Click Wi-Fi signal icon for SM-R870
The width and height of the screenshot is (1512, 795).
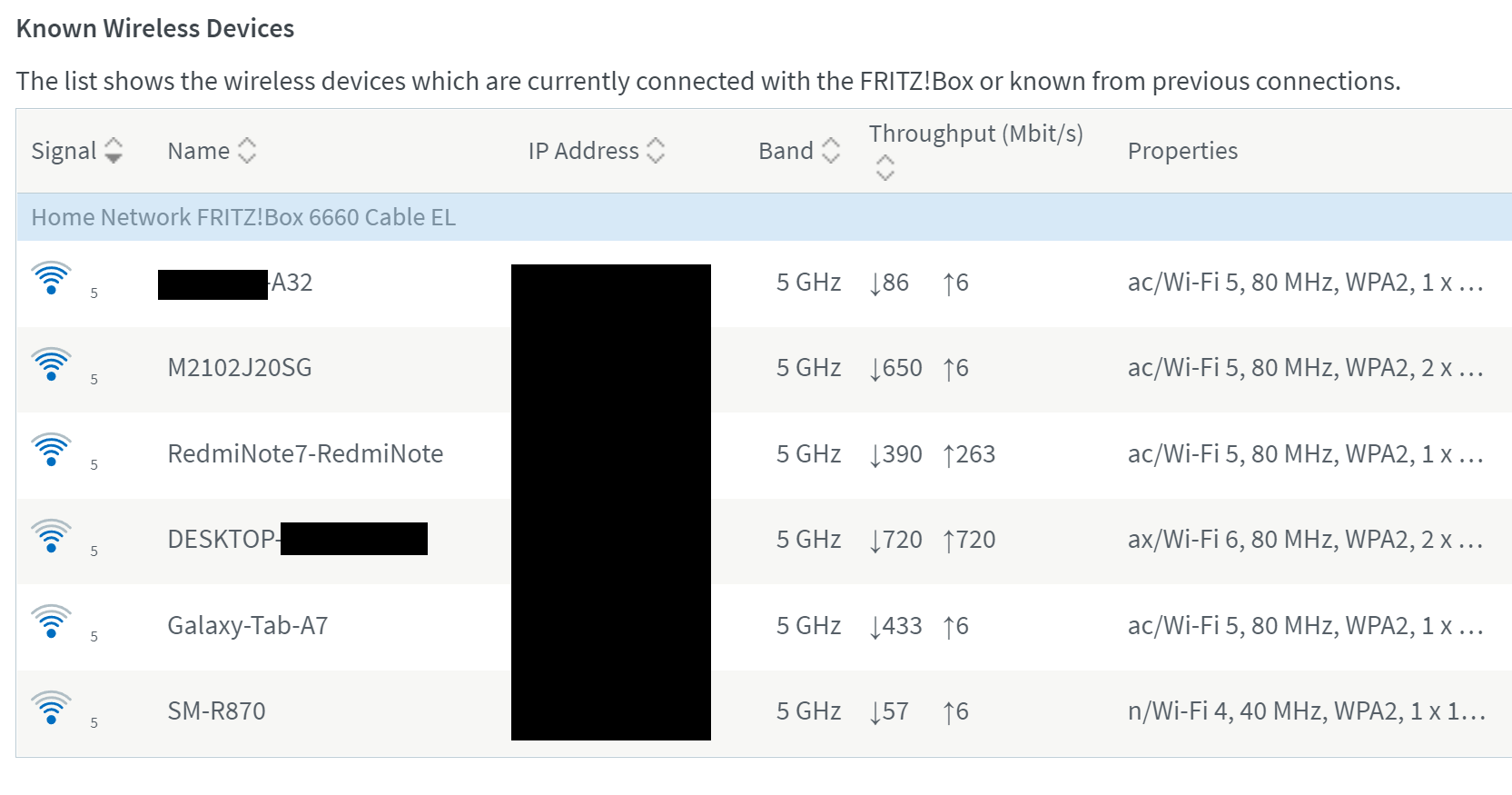[51, 708]
